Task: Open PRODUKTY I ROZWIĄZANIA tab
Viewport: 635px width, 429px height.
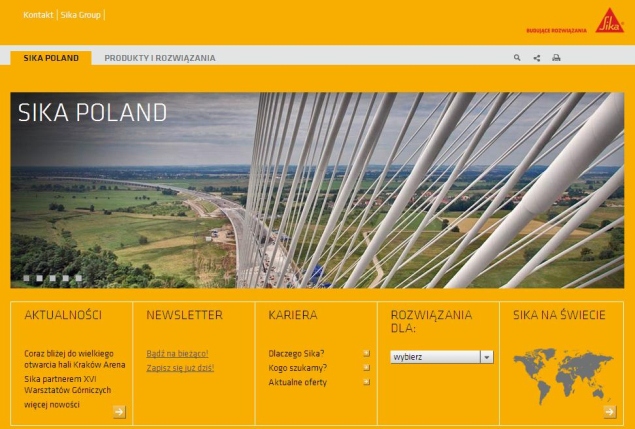Action: 160,58
